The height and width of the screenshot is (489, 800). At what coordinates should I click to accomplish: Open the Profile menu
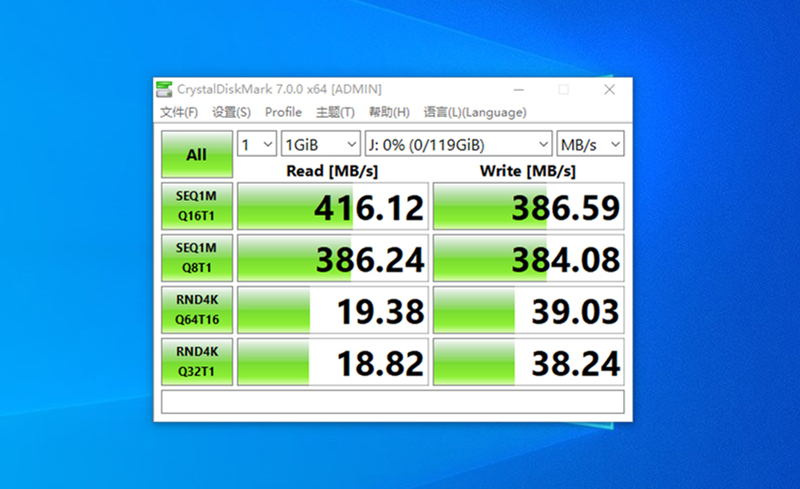(283, 112)
